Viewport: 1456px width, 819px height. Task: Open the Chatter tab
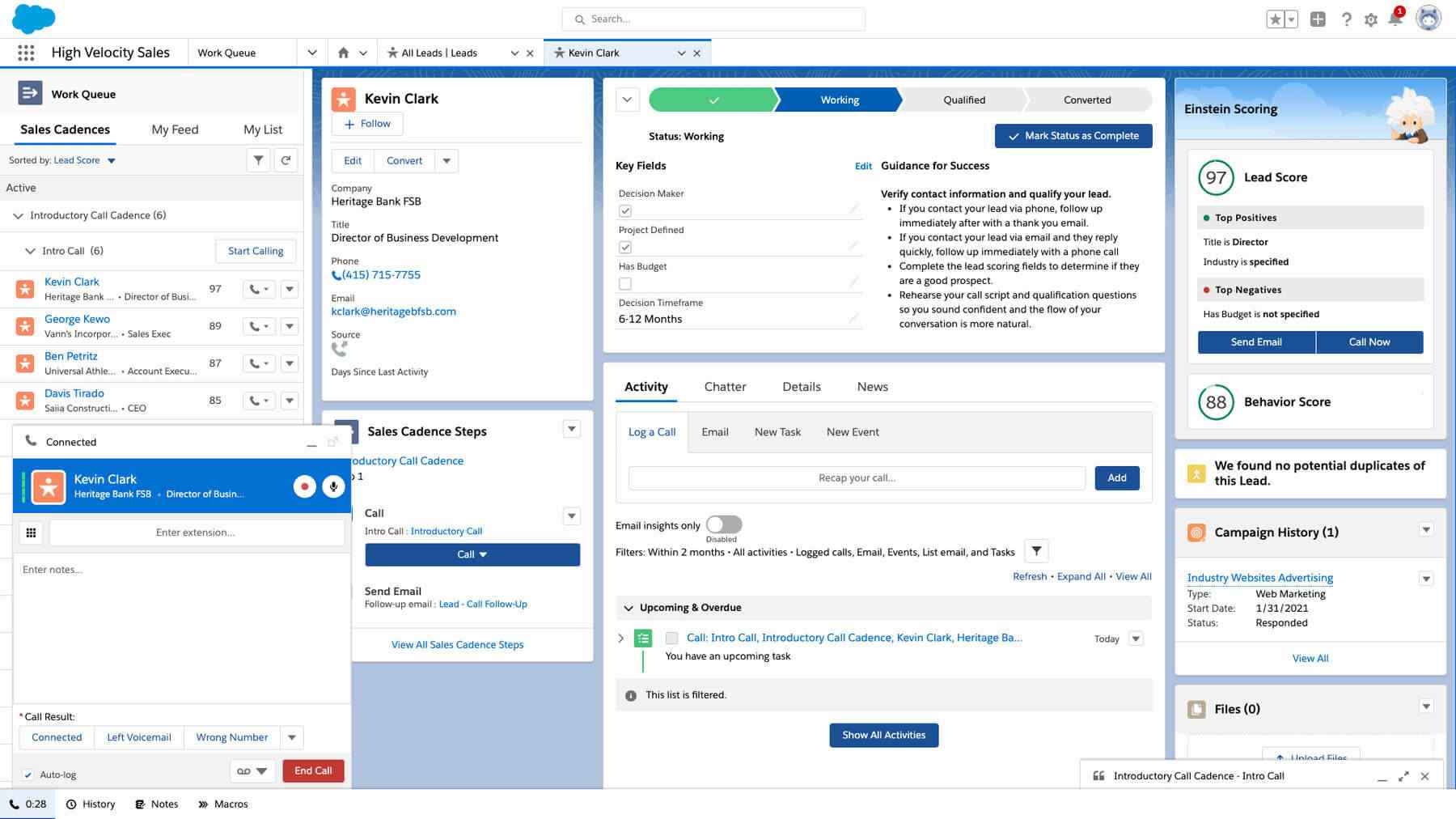pos(725,387)
